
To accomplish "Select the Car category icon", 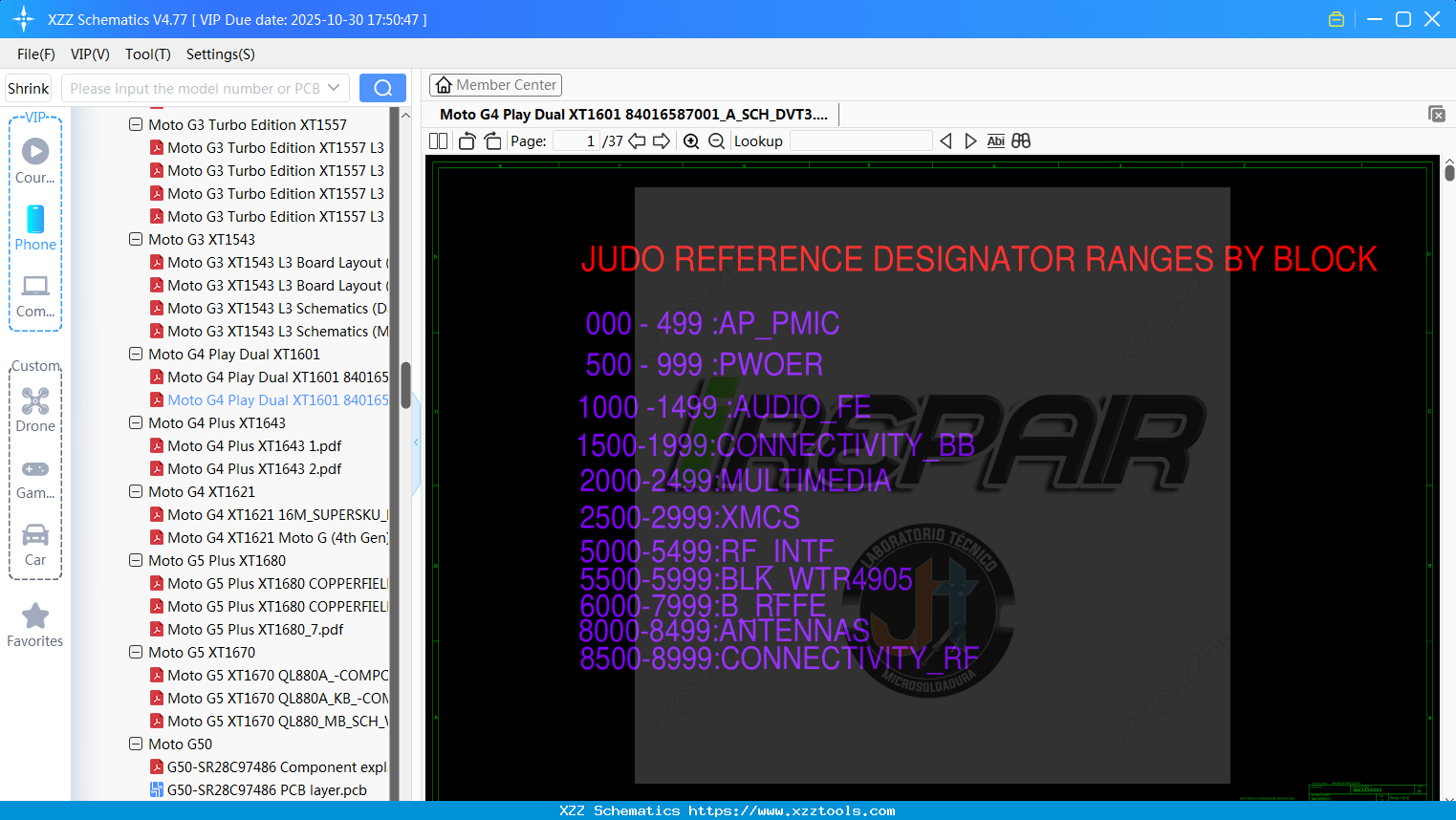I will pyautogui.click(x=35, y=534).
